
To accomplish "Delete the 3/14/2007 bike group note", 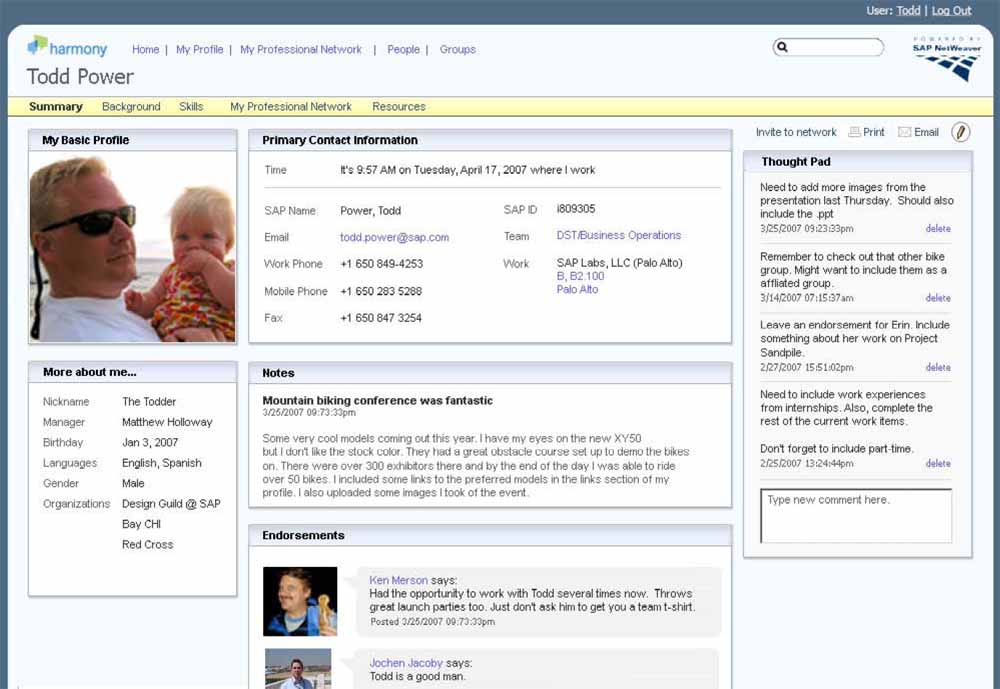I will coord(937,298).
